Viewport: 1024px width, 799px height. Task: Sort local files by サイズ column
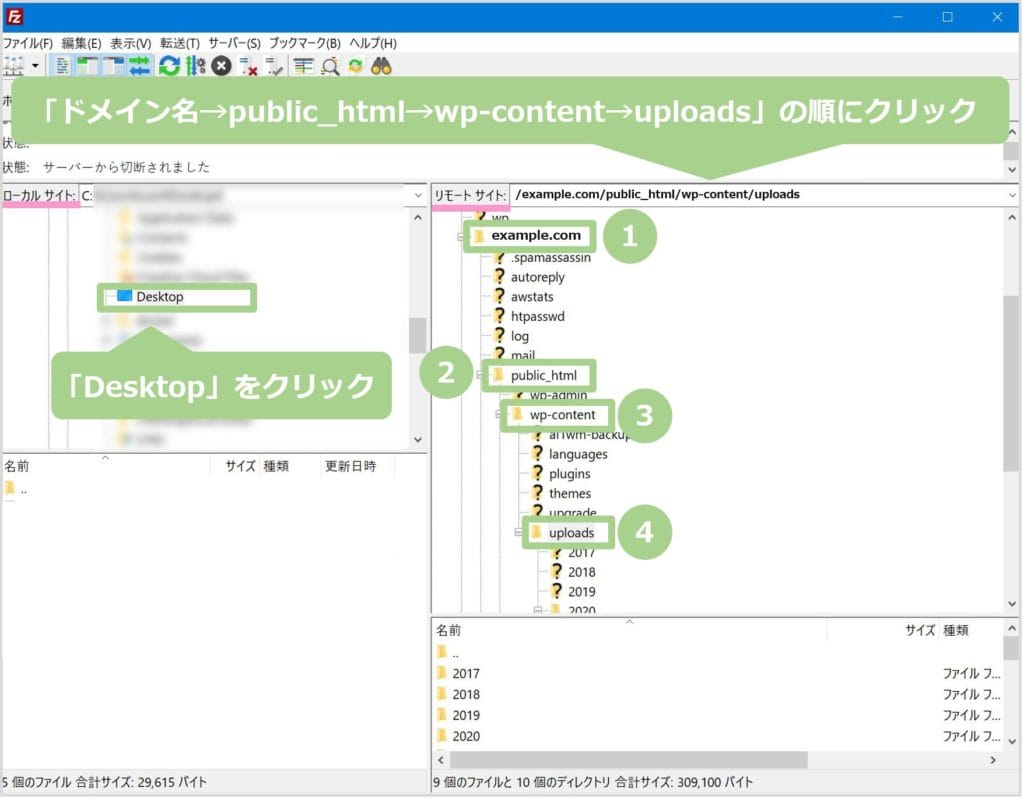240,466
